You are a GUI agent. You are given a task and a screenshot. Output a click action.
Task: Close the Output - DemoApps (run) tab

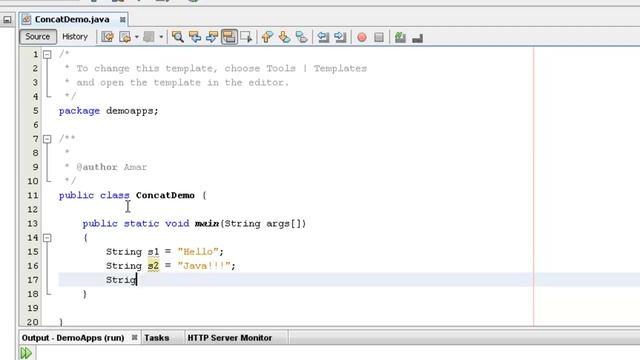tap(134, 338)
